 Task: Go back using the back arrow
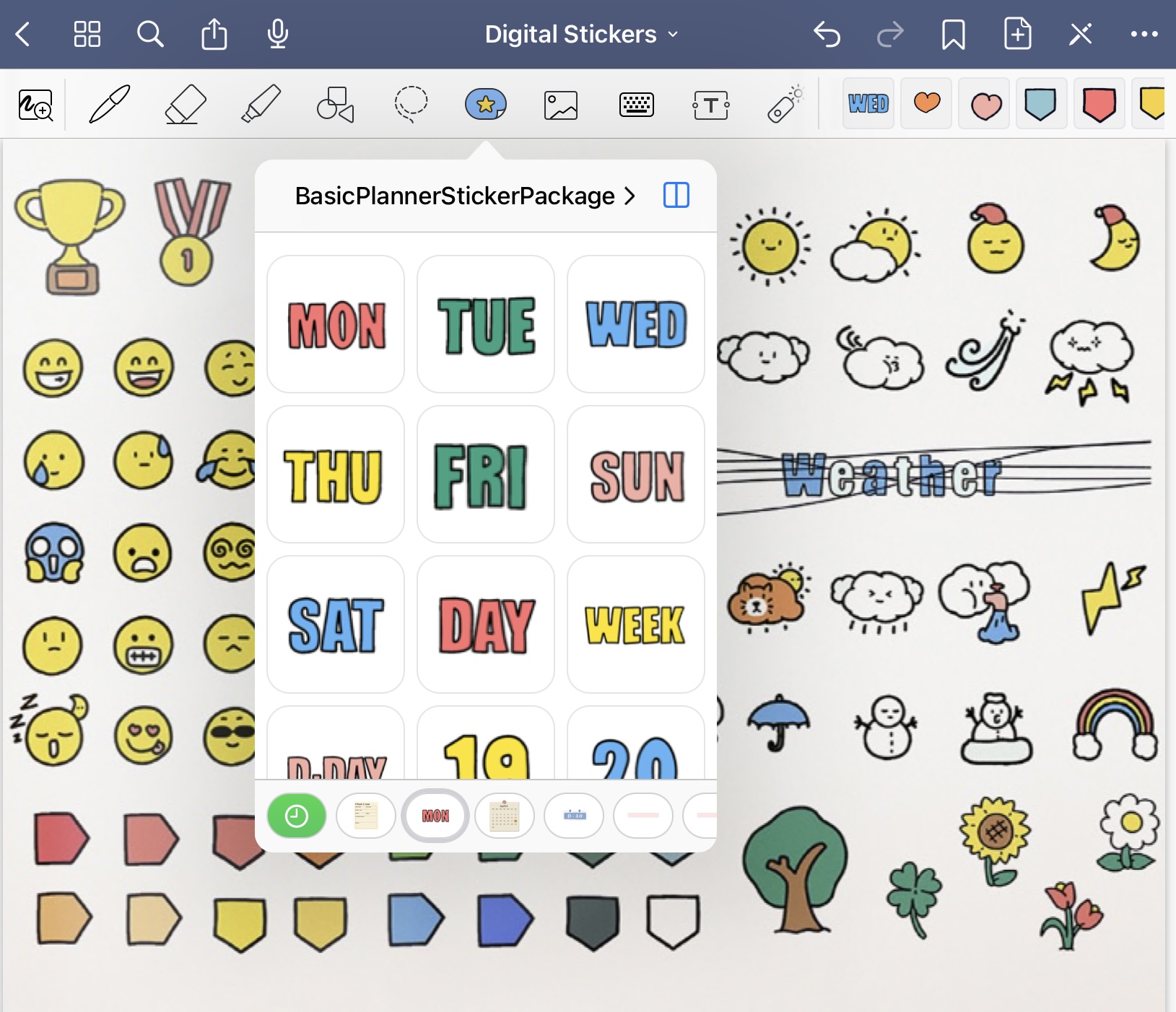click(23, 34)
